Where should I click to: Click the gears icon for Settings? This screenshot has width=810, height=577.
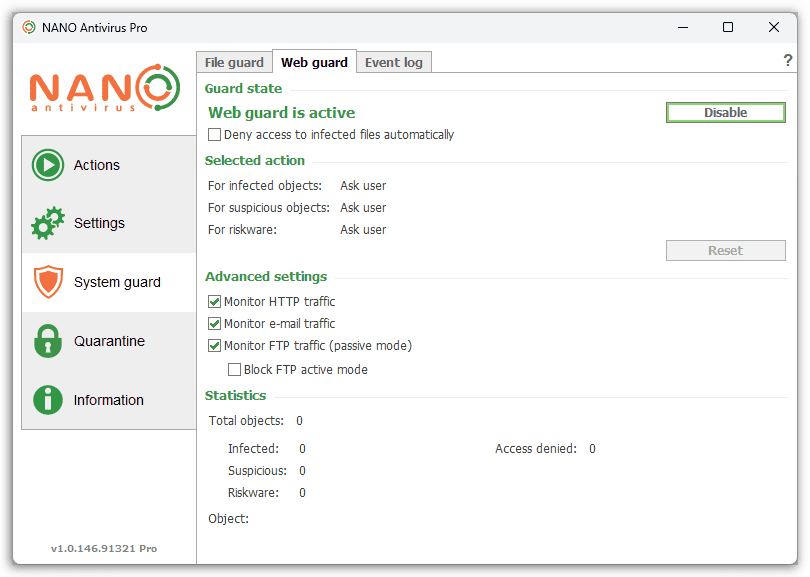48,223
